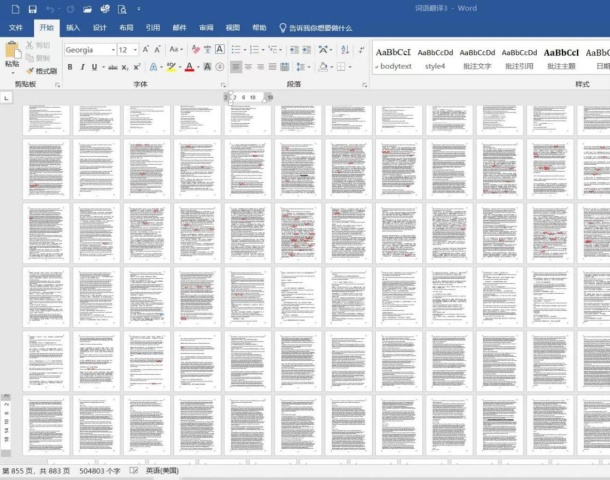
Task: Open the 插入 ribbon tab
Action: point(73,28)
